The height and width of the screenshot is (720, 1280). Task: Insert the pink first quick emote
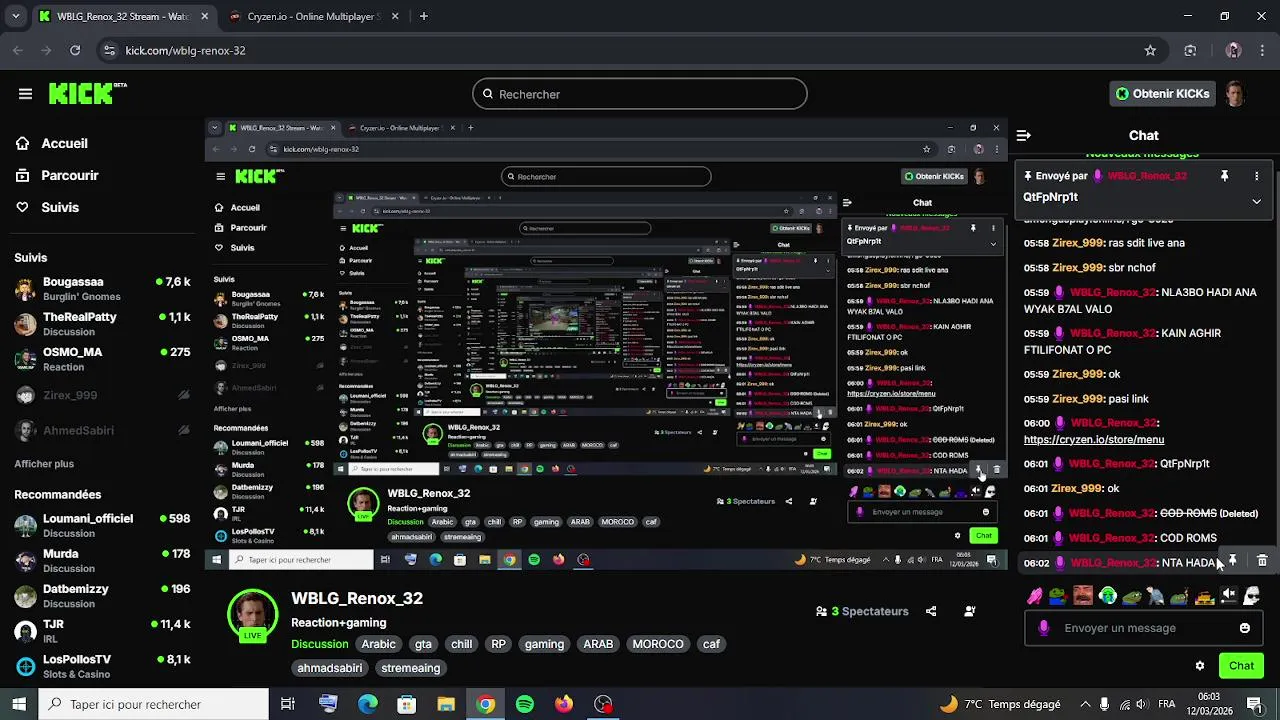[1035, 596]
